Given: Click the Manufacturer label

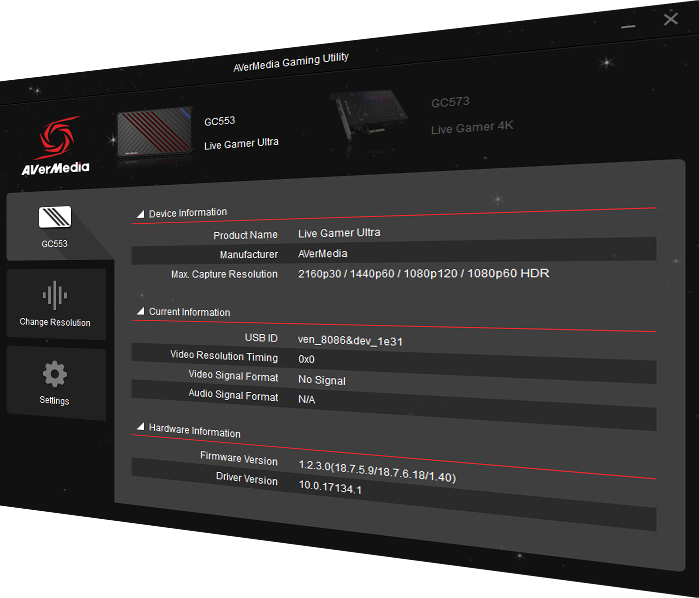Looking at the screenshot, I should click(x=249, y=254).
